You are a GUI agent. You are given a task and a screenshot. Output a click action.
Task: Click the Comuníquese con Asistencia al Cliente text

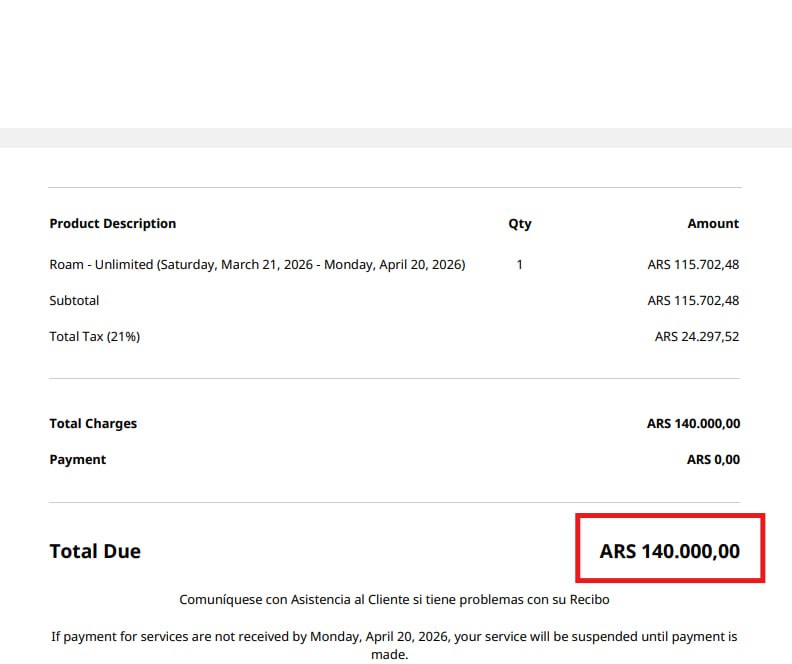click(394, 600)
